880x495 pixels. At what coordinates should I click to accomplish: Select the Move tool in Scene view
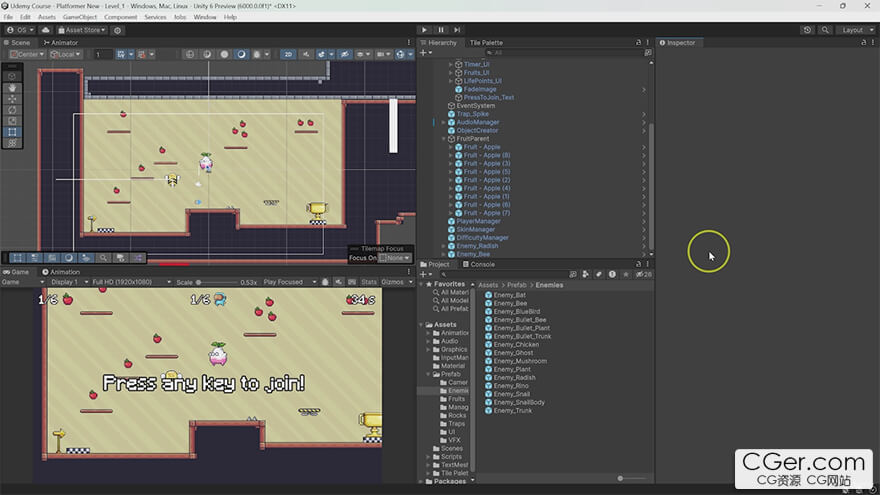12,99
